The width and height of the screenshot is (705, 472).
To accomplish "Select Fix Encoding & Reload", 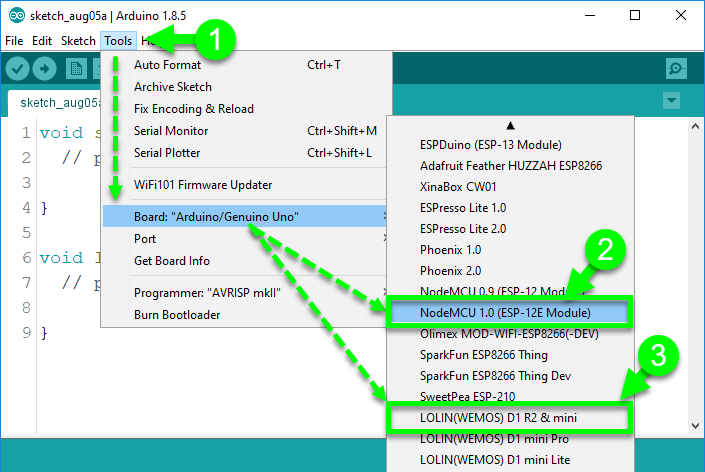I will [x=245, y=109].
